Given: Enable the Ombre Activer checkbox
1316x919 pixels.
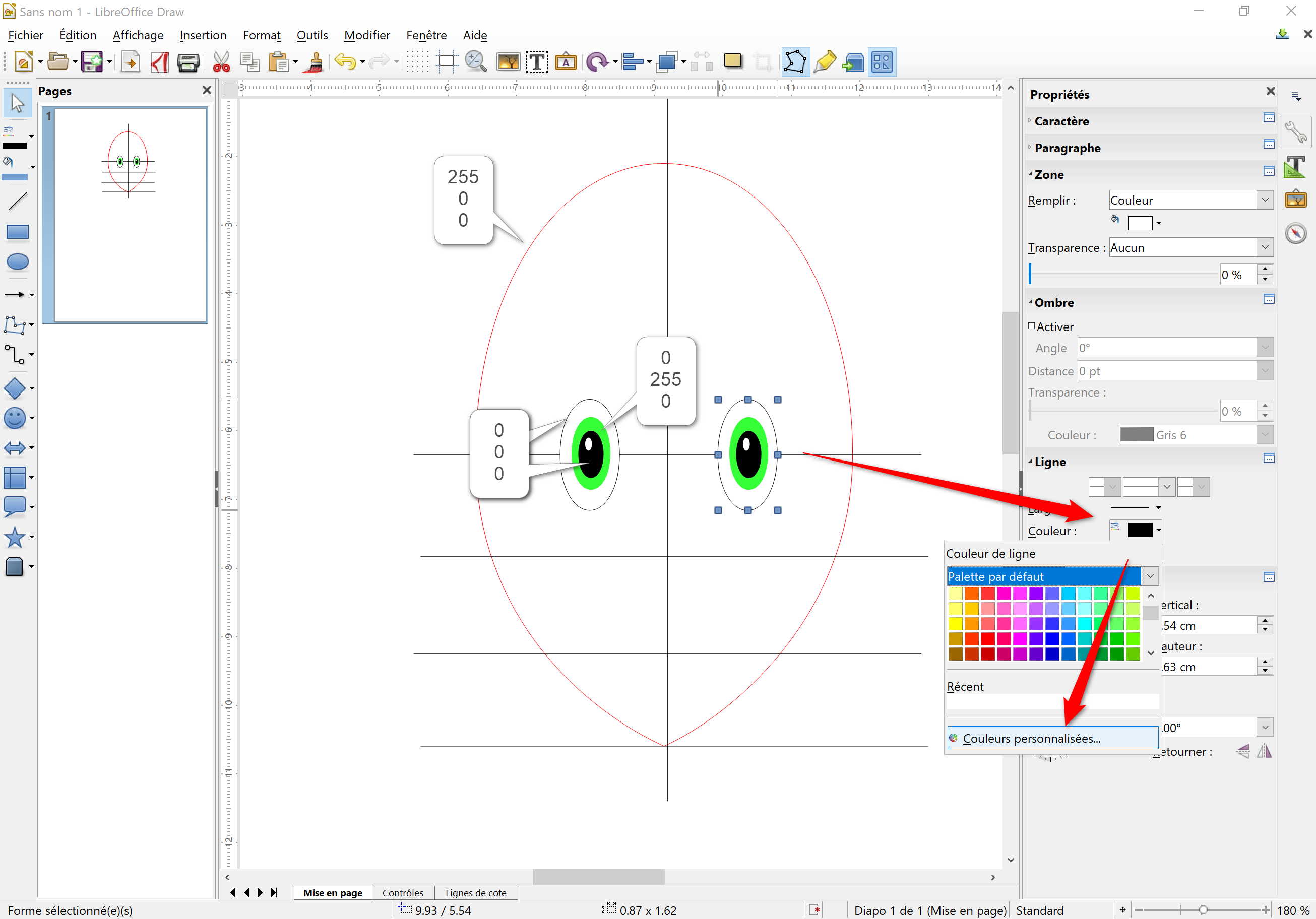Looking at the screenshot, I should pos(1032,326).
